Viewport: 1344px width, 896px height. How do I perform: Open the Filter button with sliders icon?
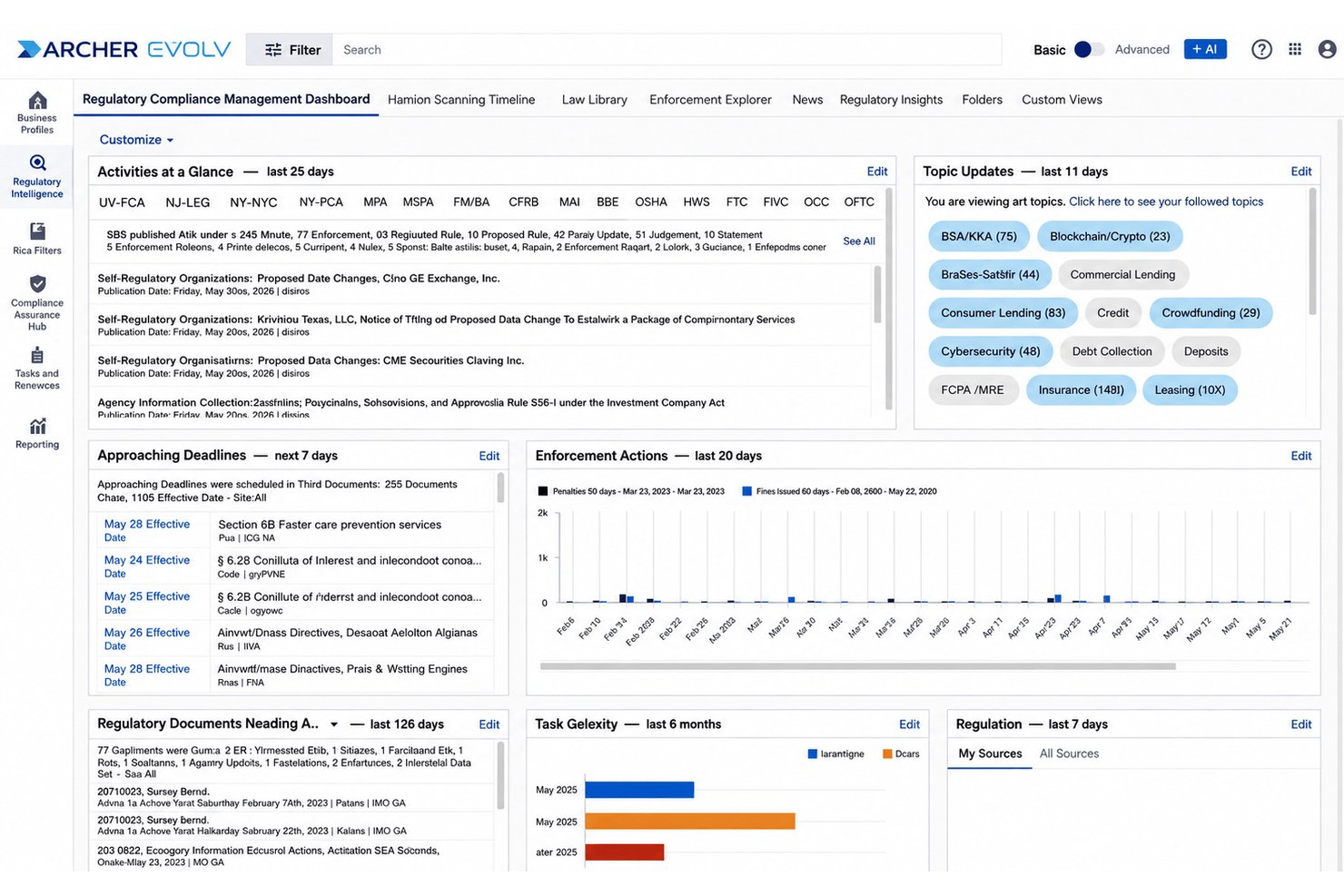coord(290,50)
